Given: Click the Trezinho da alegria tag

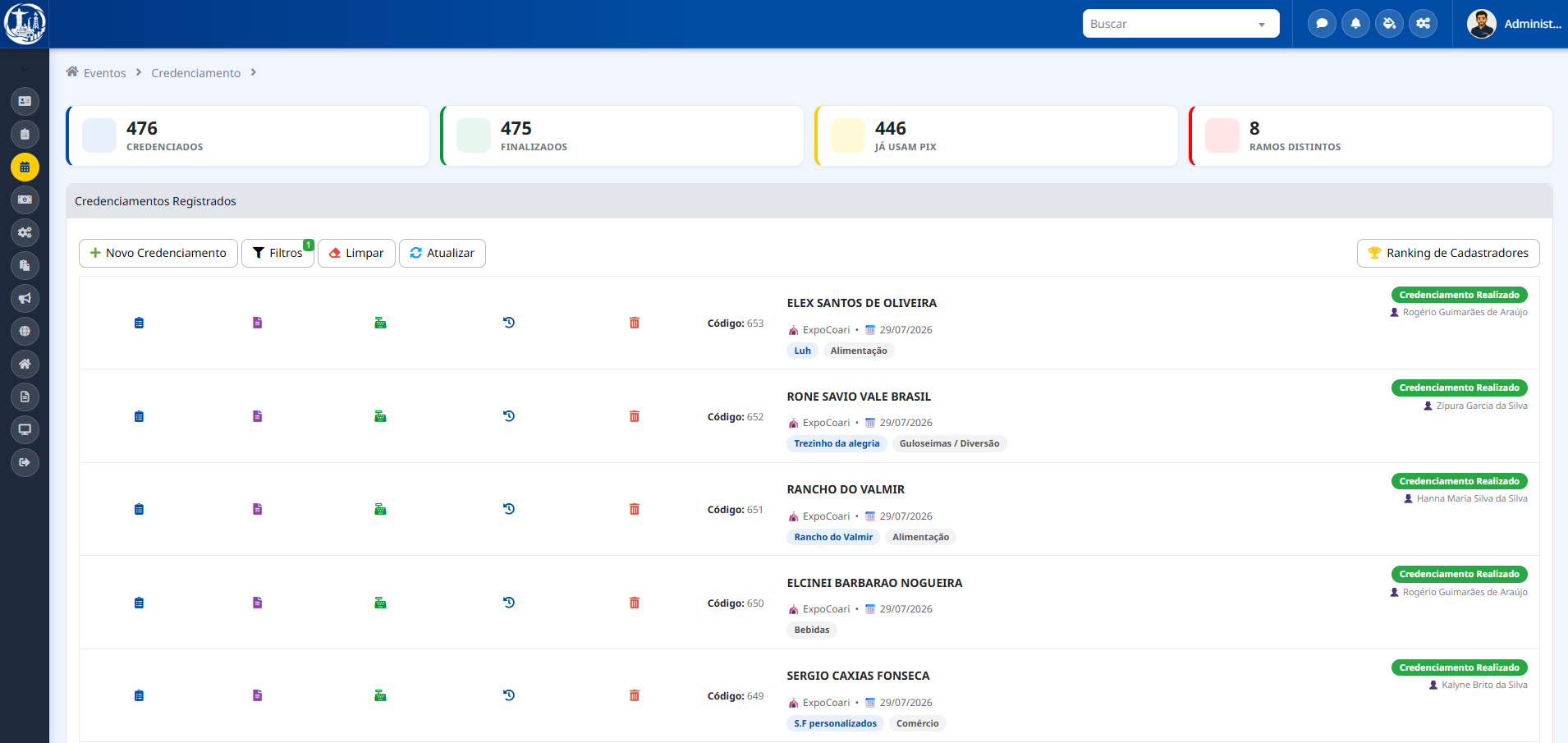Looking at the screenshot, I should coord(837,443).
